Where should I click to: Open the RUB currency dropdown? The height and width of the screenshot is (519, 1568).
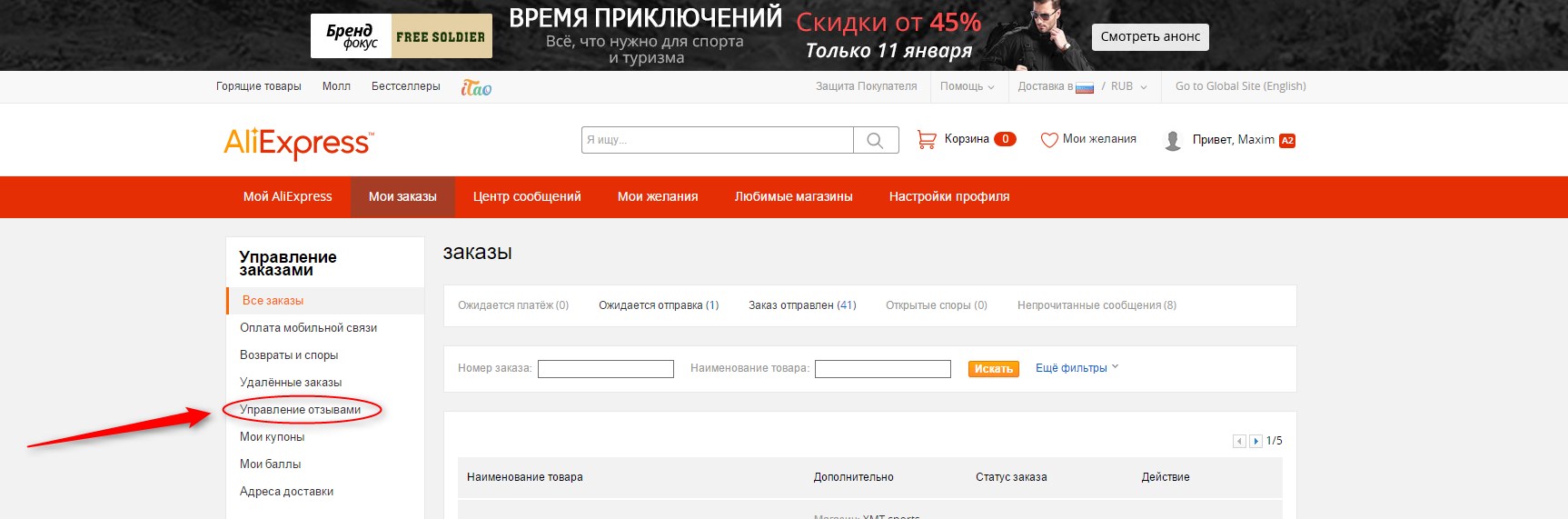coord(1128,86)
